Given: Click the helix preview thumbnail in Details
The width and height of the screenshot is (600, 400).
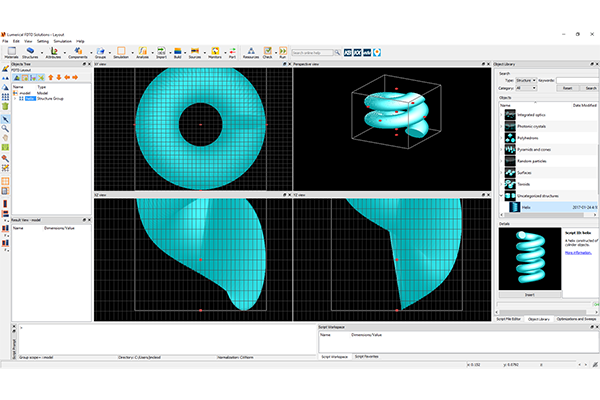Looking at the screenshot, I should point(530,259).
